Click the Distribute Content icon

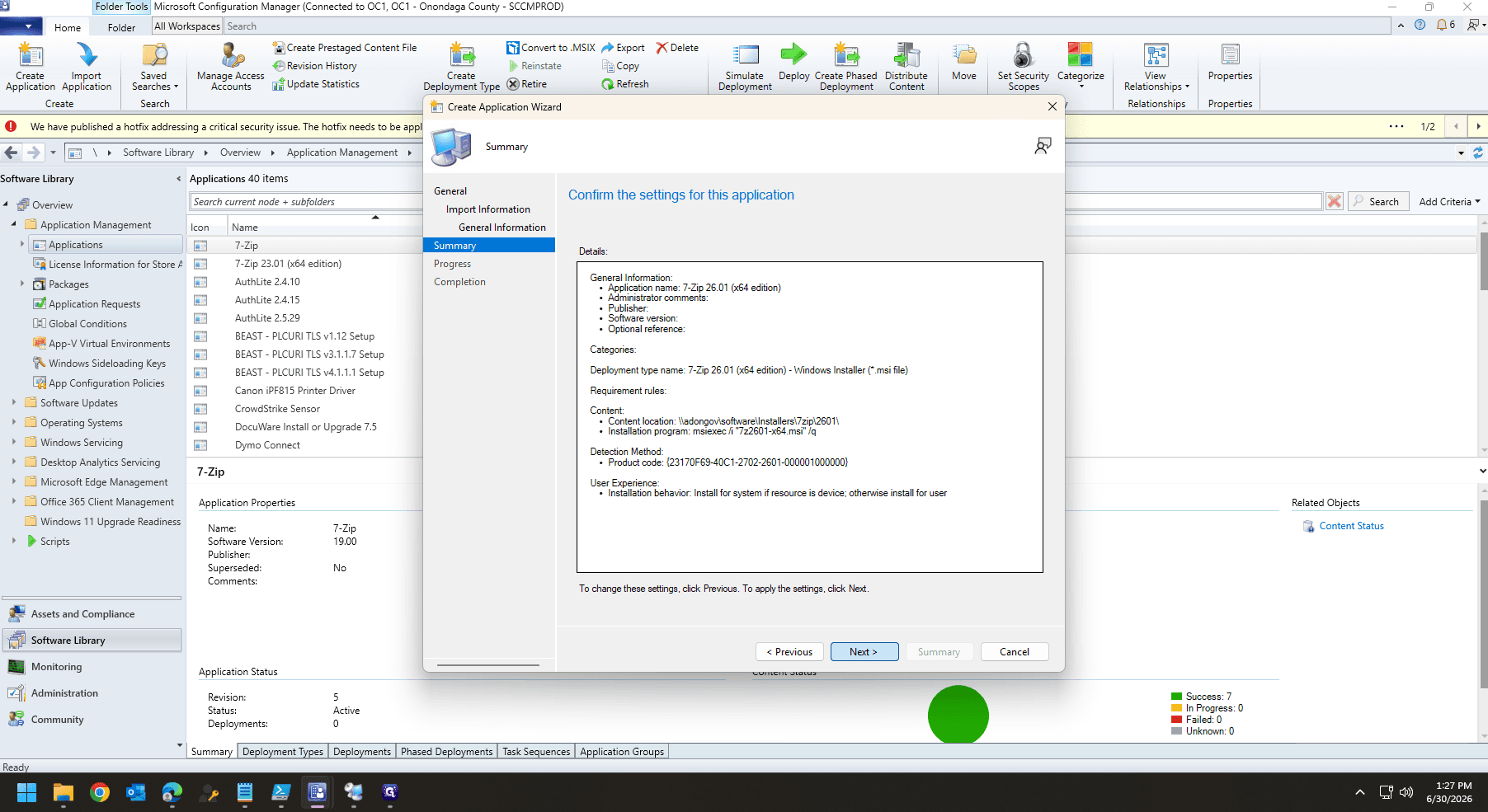coord(906,66)
